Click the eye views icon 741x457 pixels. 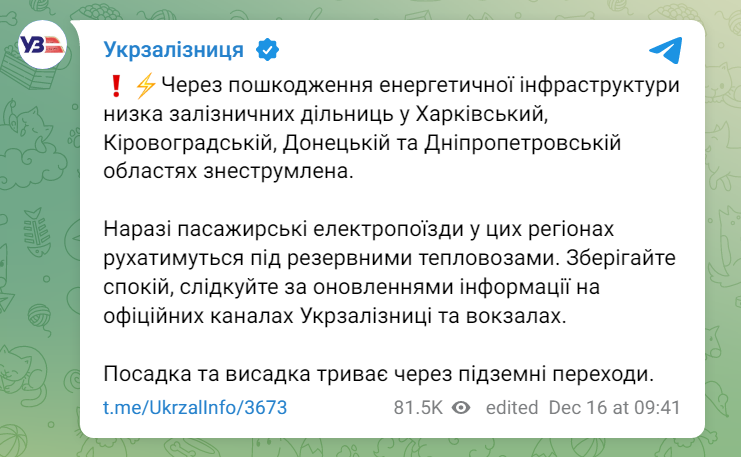point(461,408)
